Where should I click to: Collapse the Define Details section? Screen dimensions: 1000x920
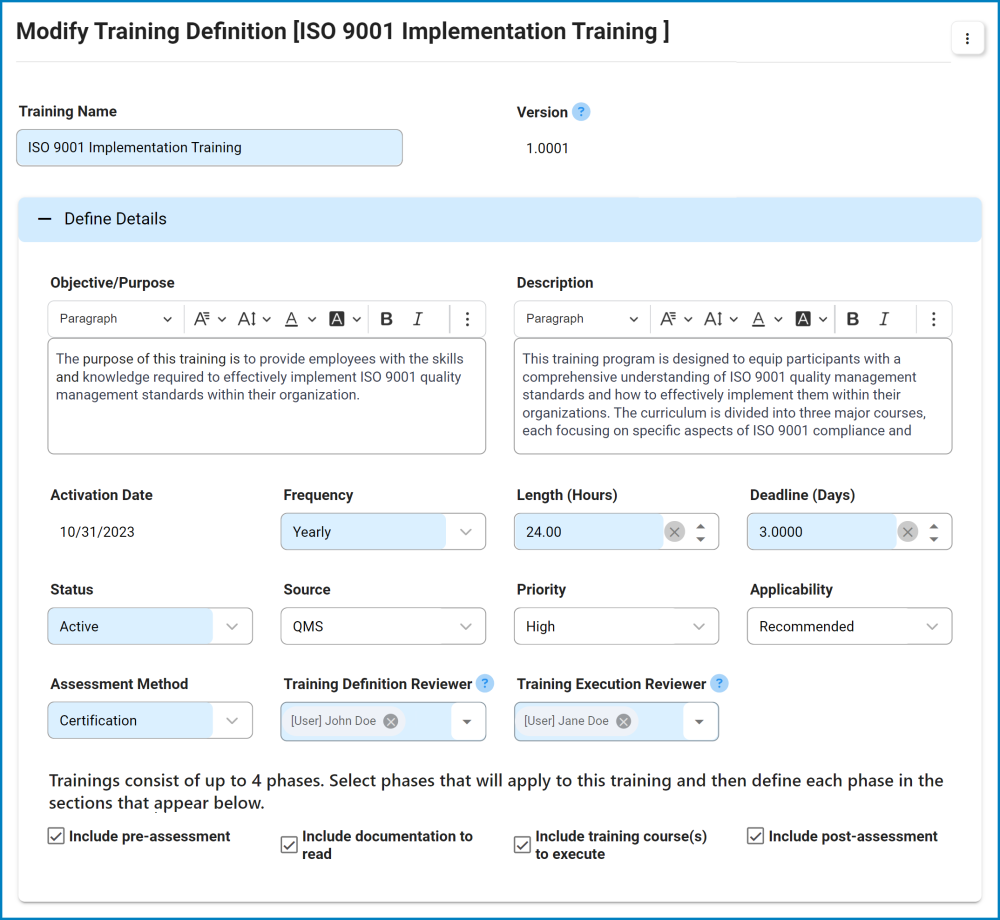click(x=44, y=218)
